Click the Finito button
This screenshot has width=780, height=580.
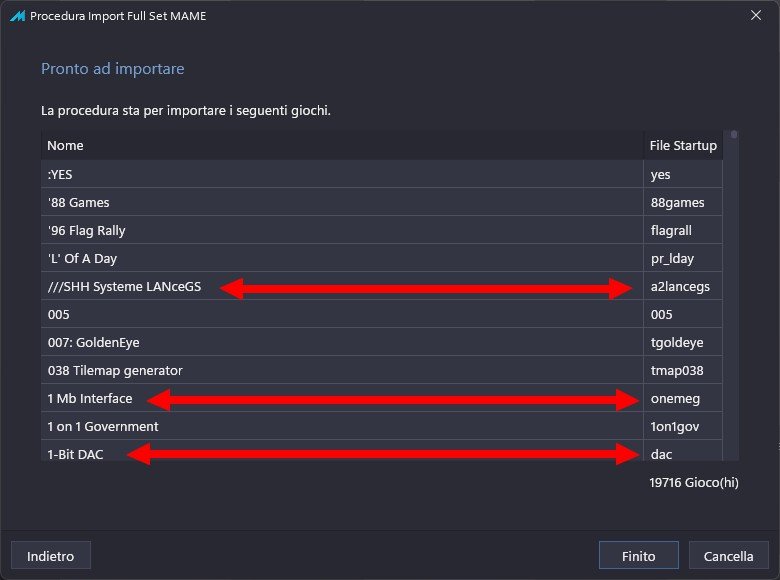coord(638,556)
